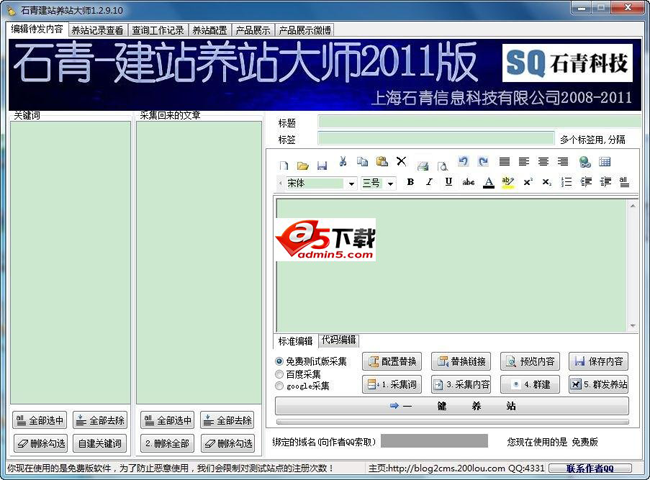Apply subscript formatting
The image size is (650, 480).
(547, 182)
